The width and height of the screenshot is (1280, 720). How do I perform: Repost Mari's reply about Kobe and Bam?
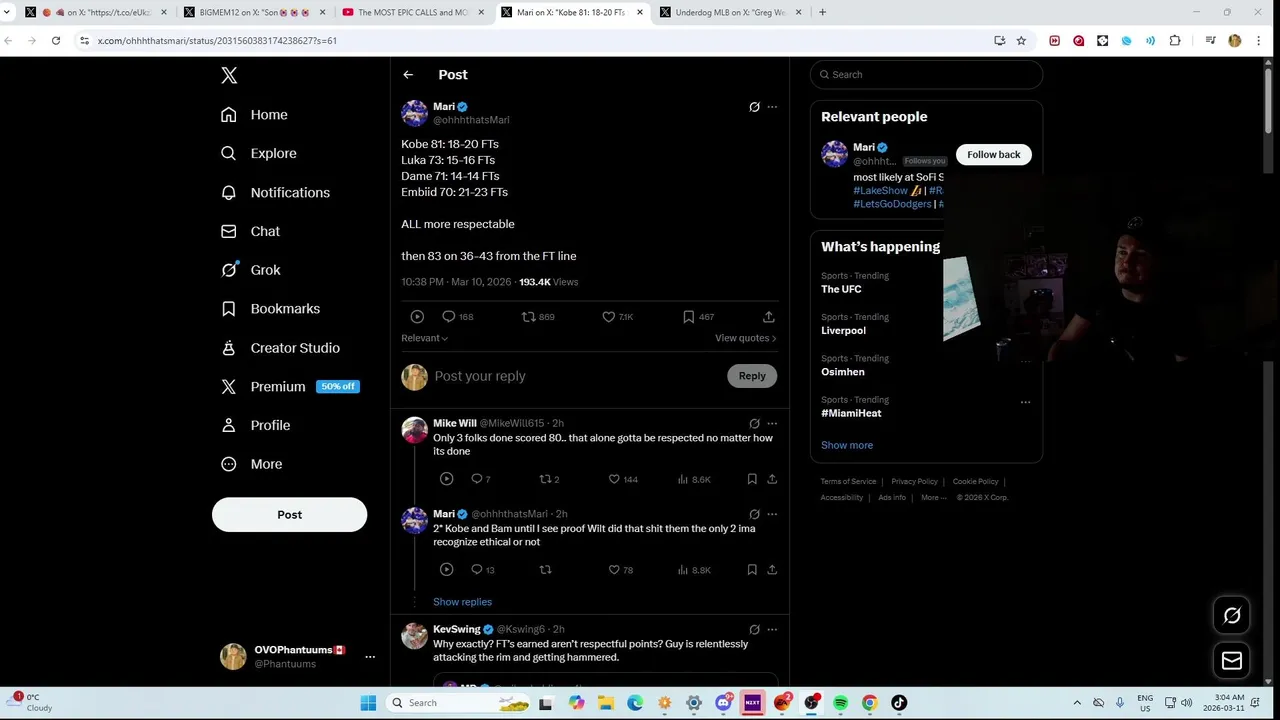pos(545,570)
